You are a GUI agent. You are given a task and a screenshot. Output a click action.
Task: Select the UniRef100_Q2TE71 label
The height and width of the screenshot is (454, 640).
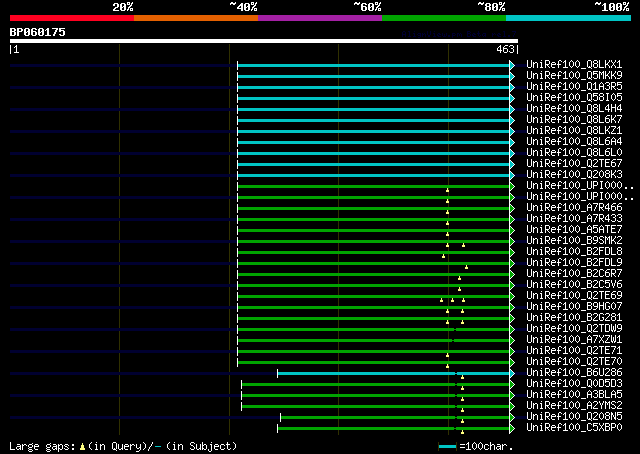coord(574,351)
